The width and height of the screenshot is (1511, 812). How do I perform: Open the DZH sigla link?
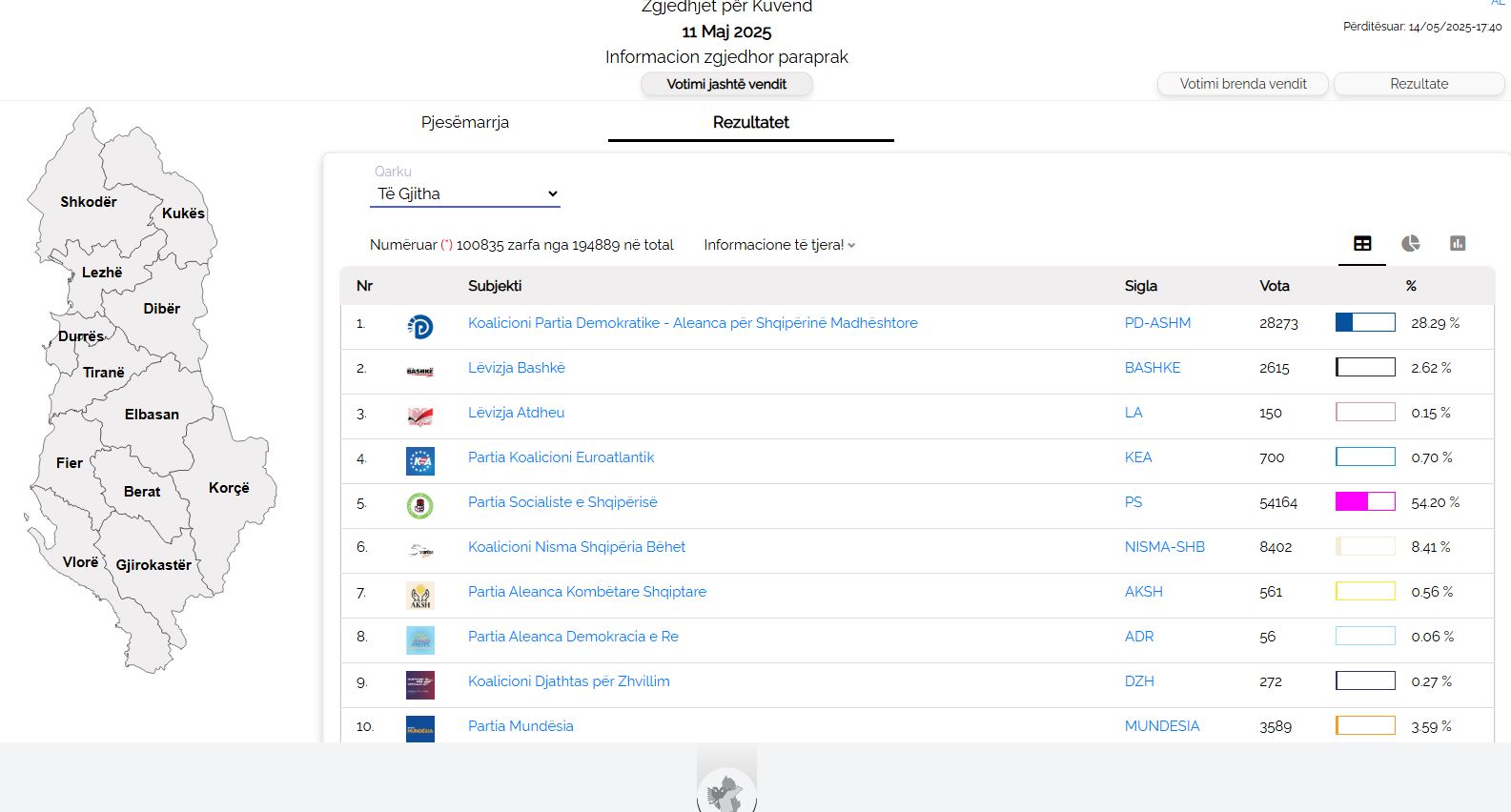pyautogui.click(x=1139, y=681)
